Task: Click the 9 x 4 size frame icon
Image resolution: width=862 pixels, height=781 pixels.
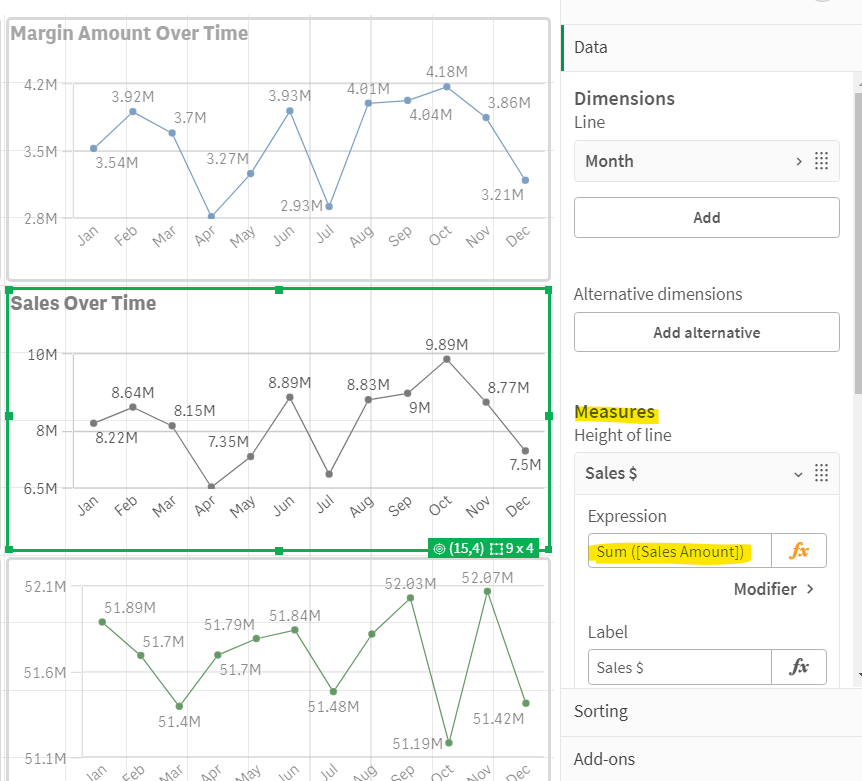Action: click(497, 548)
